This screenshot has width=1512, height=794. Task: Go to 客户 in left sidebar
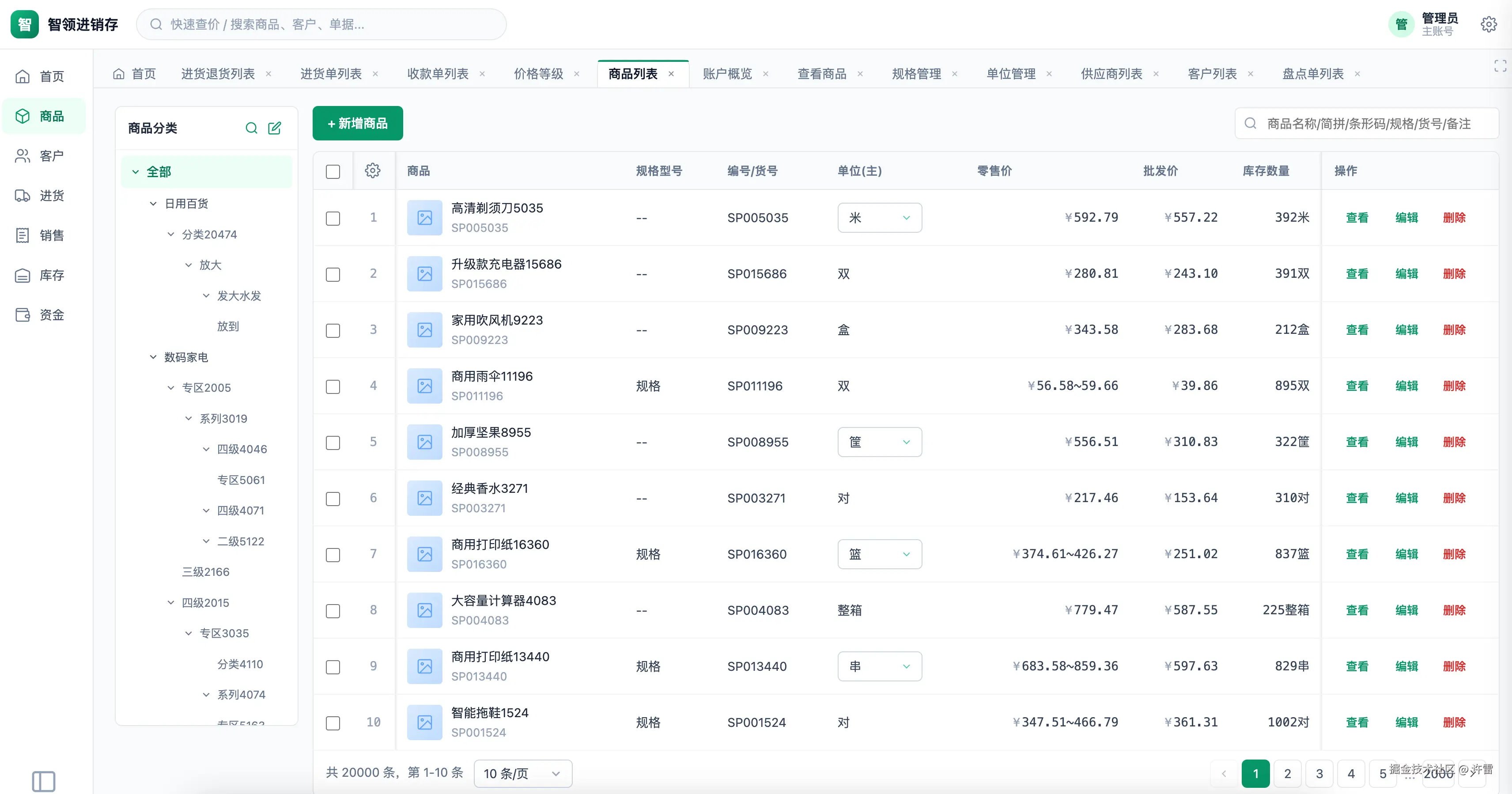point(43,155)
